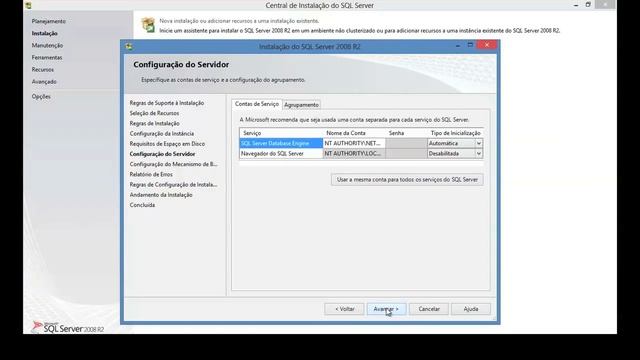The image size is (640, 360).
Task: Click 'Configuração do Mecanismo de B...' step
Action: coord(173,164)
